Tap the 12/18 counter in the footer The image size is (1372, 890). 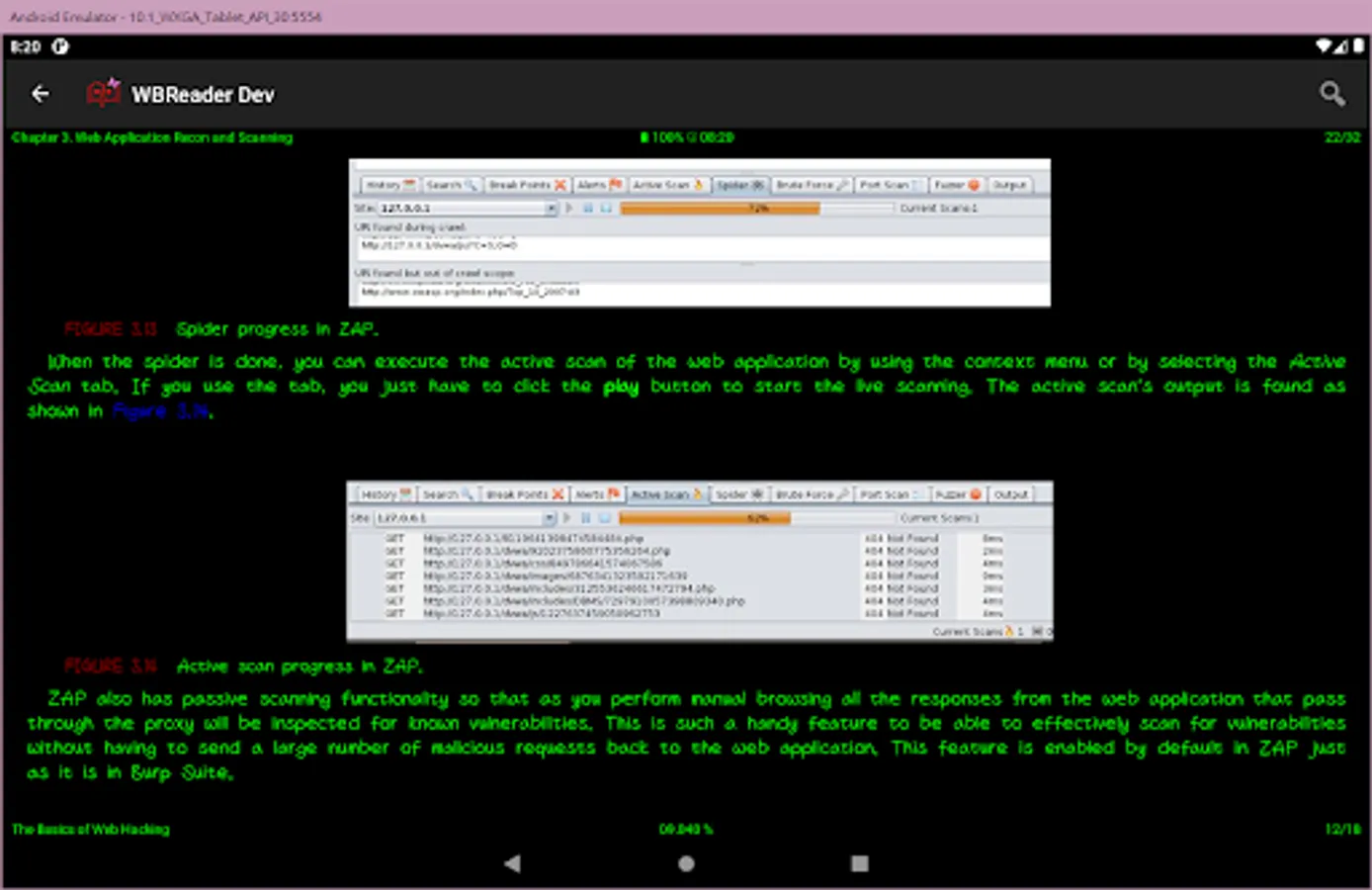[x=1342, y=829]
